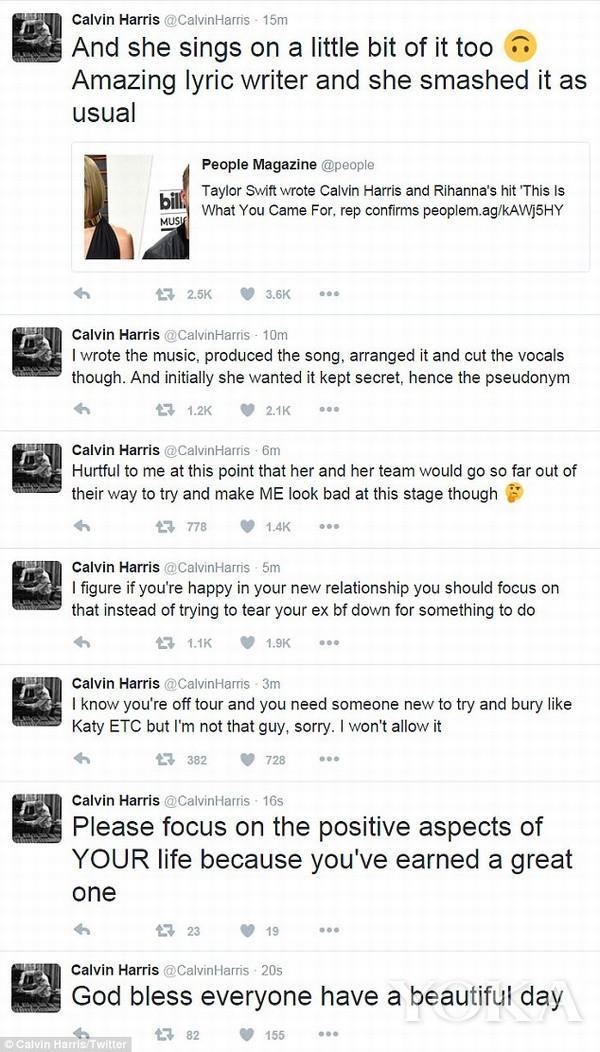Screen dimensions: 600x1052
Task: Reply to the 'Katy ETC' tweet
Action: click(82, 759)
